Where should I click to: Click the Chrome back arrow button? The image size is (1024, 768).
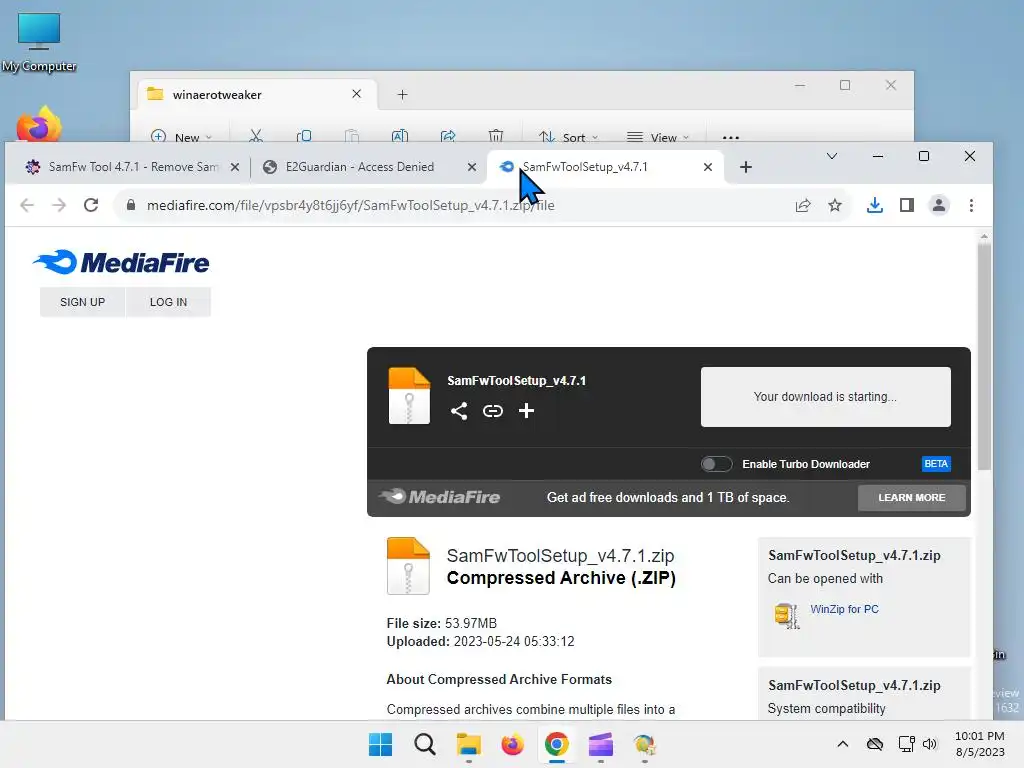(x=27, y=205)
